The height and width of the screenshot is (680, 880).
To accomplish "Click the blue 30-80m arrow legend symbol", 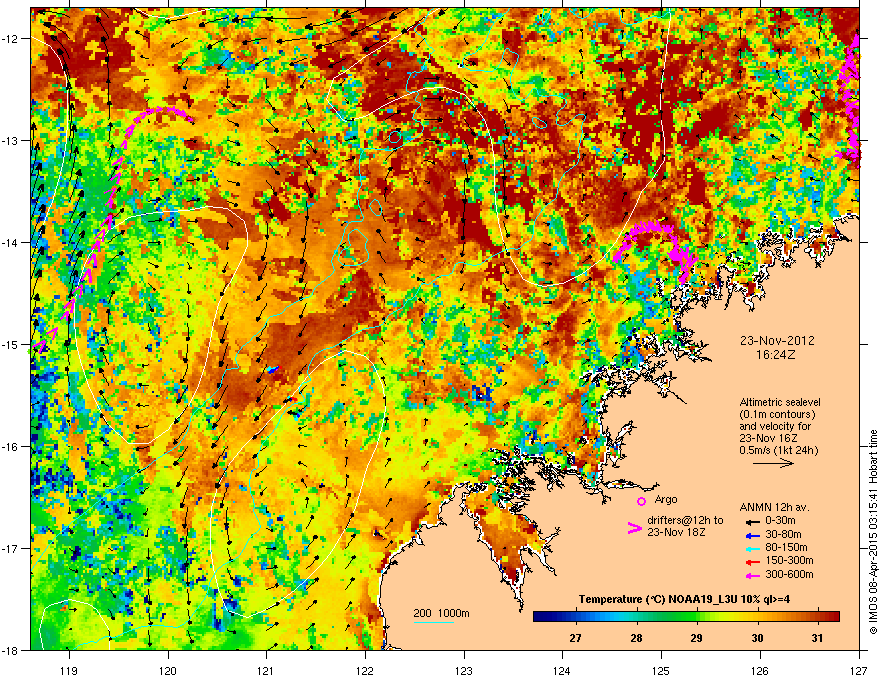I will tap(752, 535).
